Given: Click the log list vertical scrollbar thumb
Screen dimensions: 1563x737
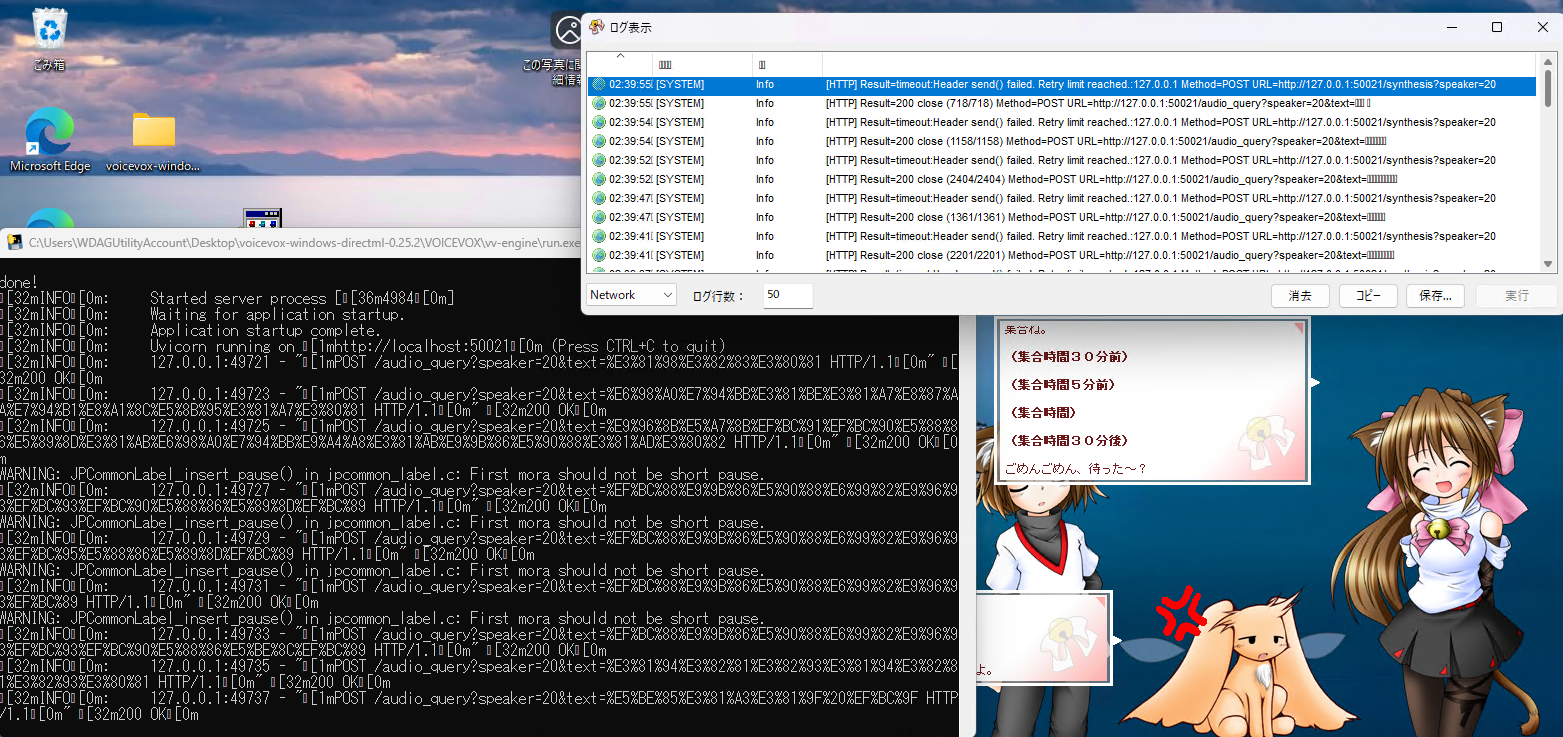Looking at the screenshot, I should (1548, 88).
